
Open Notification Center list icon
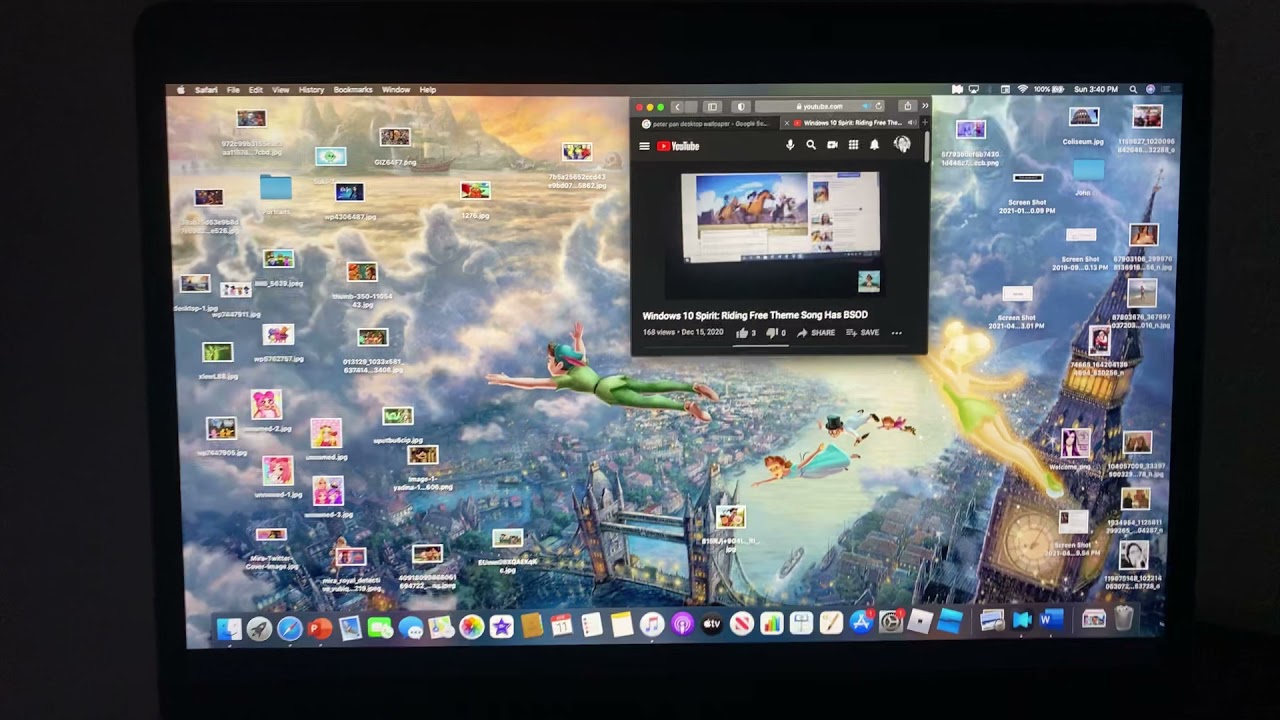pyautogui.click(x=1166, y=89)
